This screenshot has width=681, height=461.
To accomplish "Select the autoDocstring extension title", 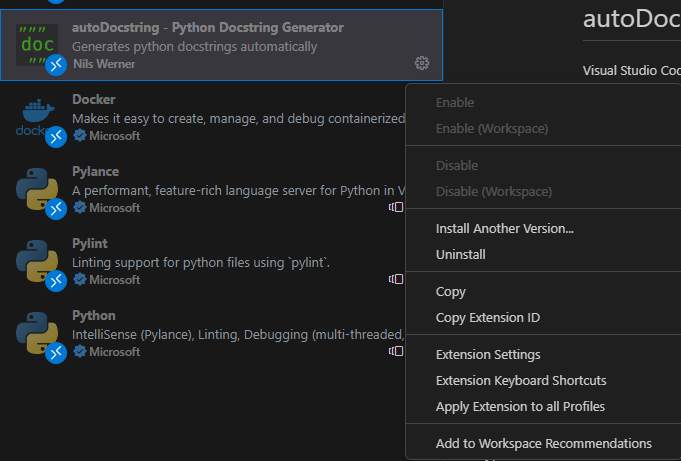I will point(208,27).
